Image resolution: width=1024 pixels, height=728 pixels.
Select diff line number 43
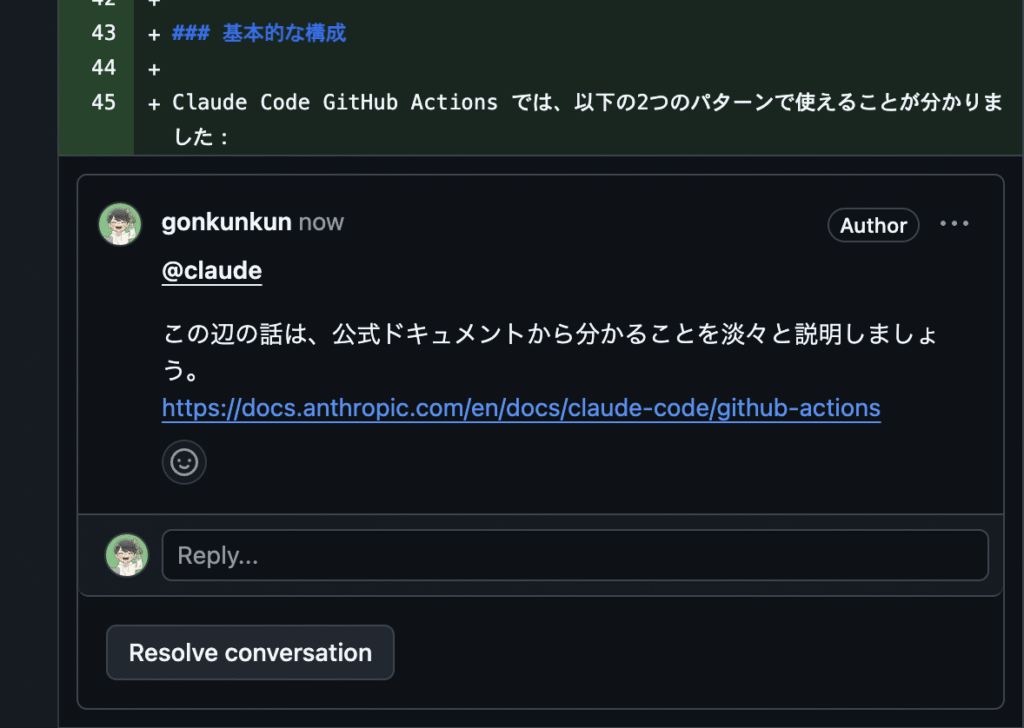click(x=104, y=33)
